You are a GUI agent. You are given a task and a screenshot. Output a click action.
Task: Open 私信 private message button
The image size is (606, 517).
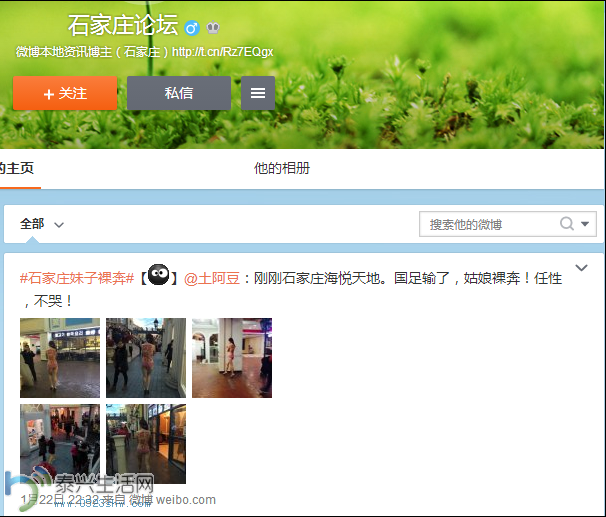[179, 93]
